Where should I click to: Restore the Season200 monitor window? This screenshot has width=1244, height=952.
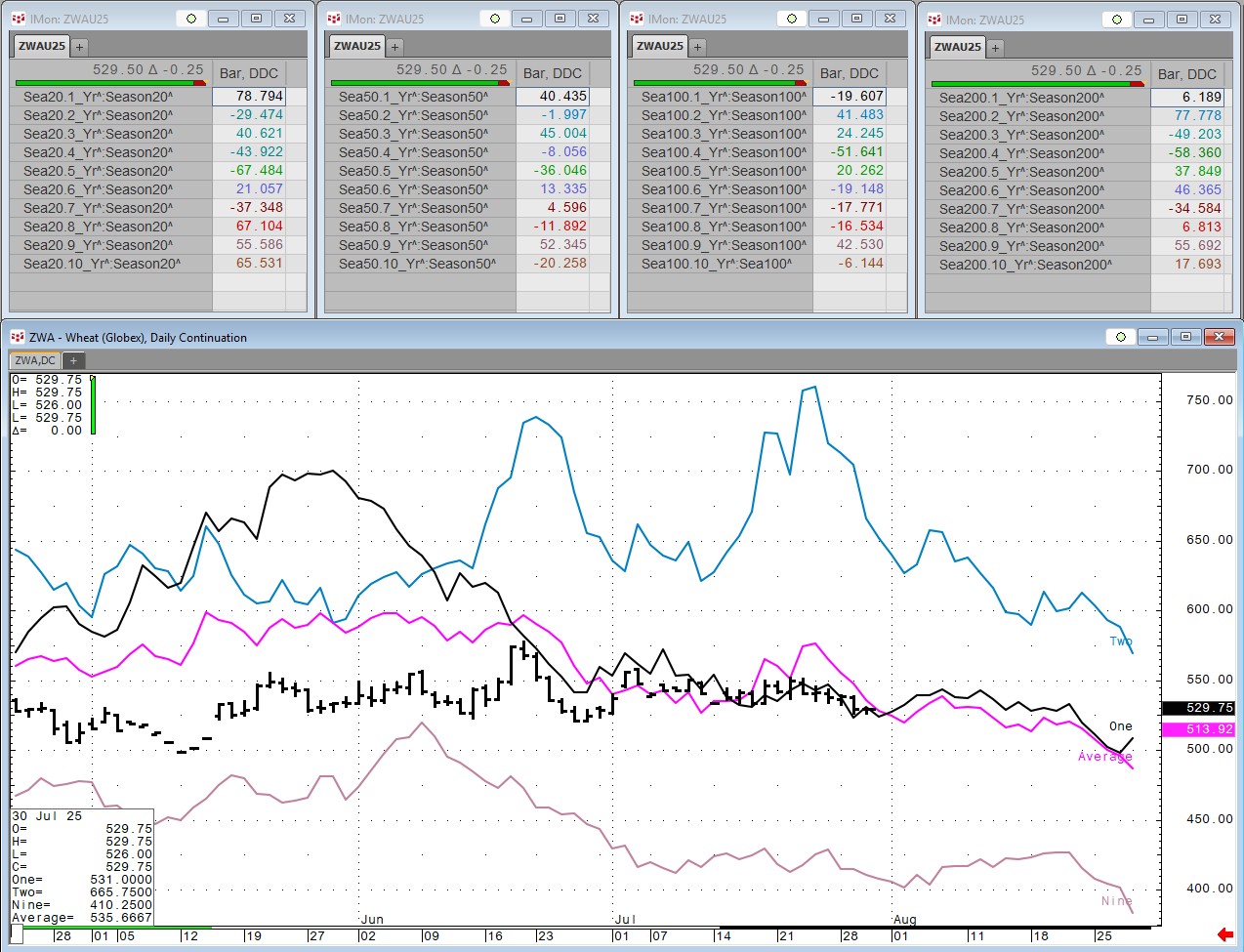tap(1182, 20)
